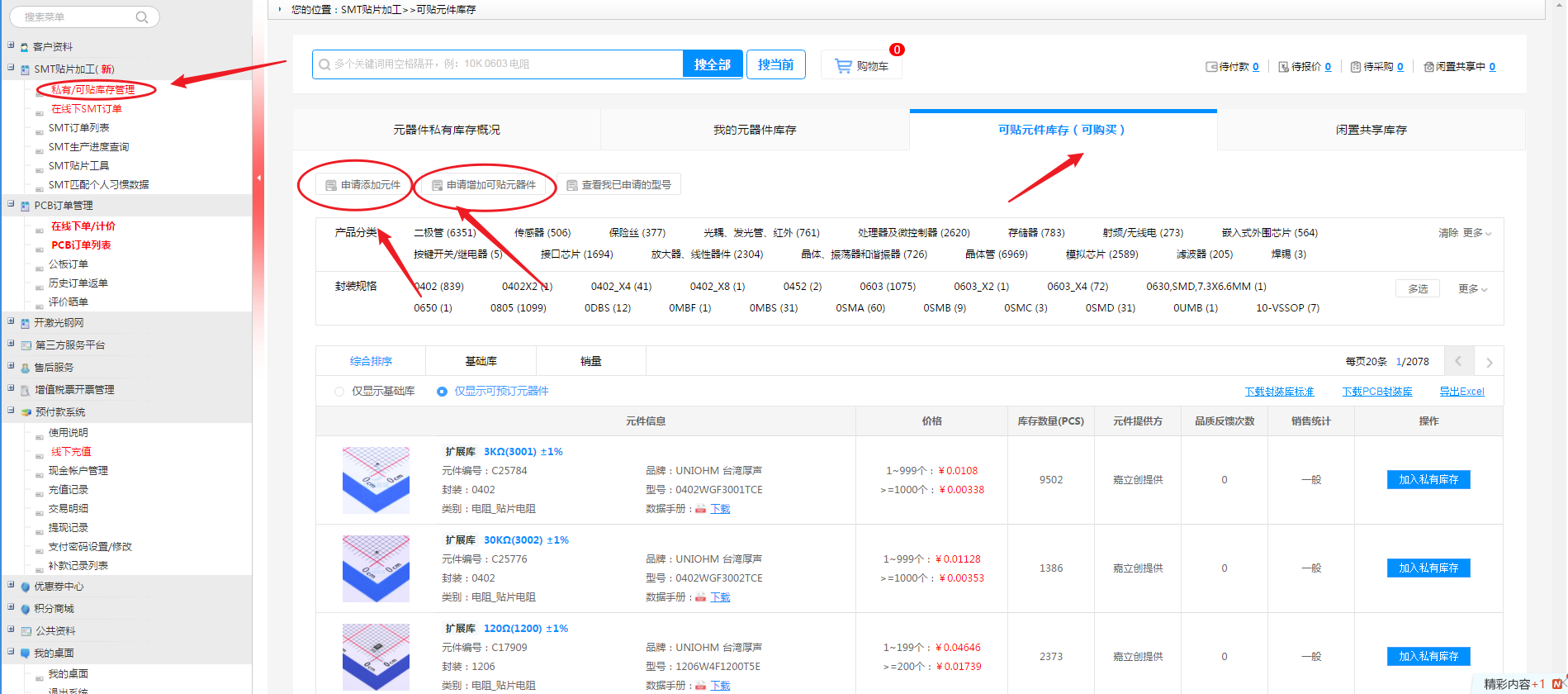Switch to the 我的元器件库存 tab

[755, 130]
